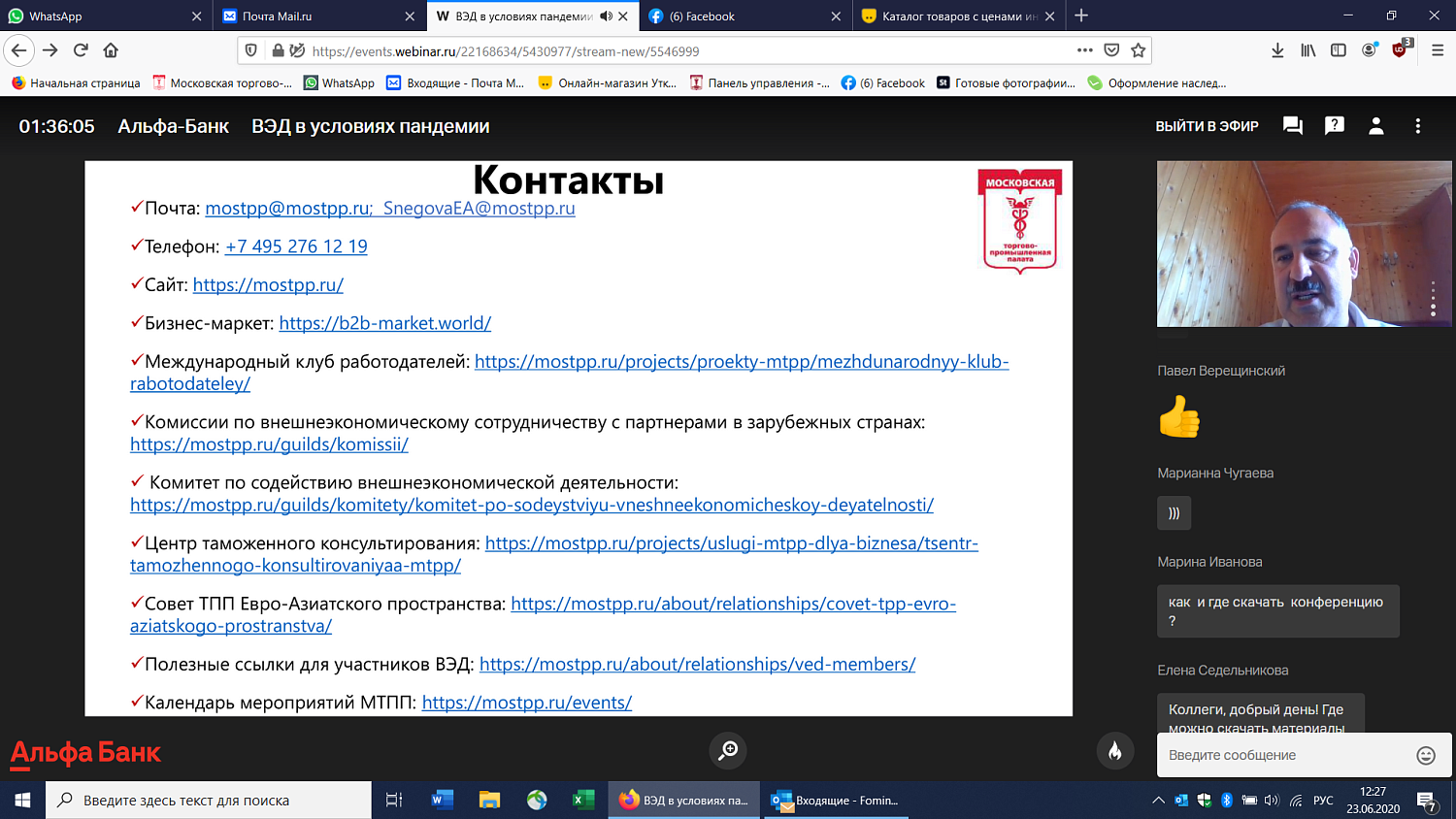Switch the РУС input language indicator
Screen dimensions: 1456x819
point(1323,801)
